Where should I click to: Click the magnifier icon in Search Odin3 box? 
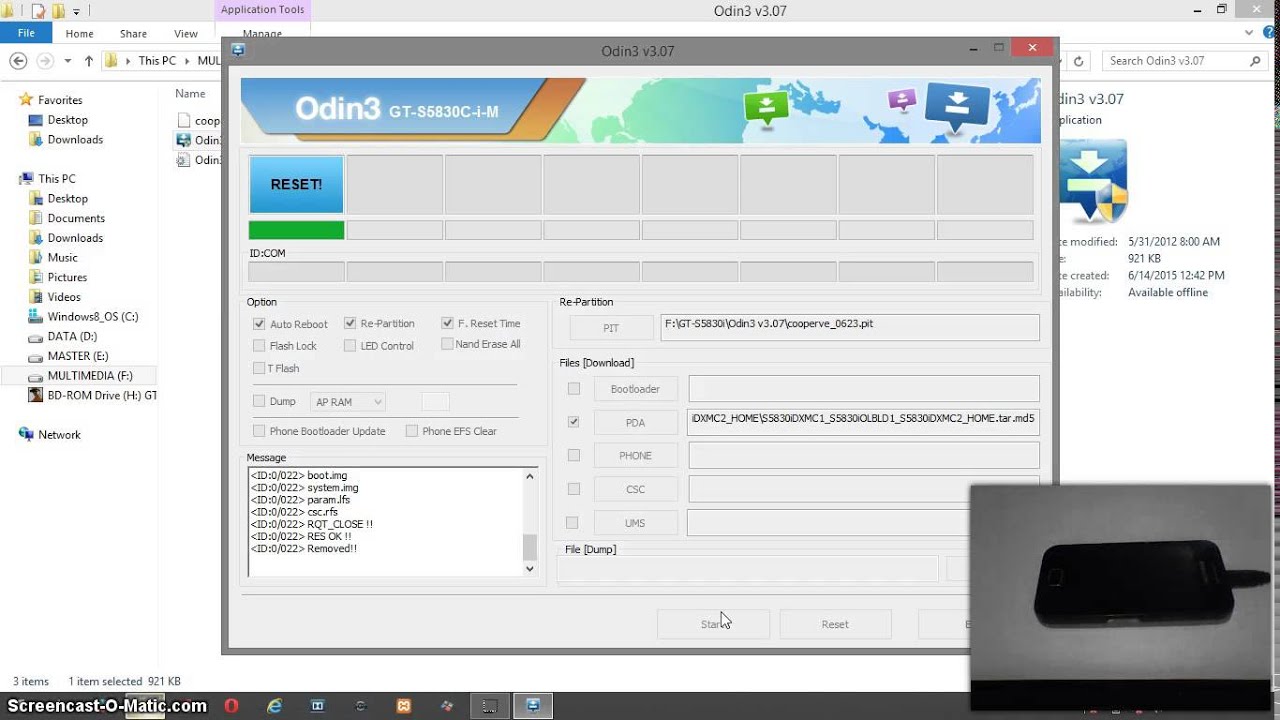pyautogui.click(x=1256, y=61)
